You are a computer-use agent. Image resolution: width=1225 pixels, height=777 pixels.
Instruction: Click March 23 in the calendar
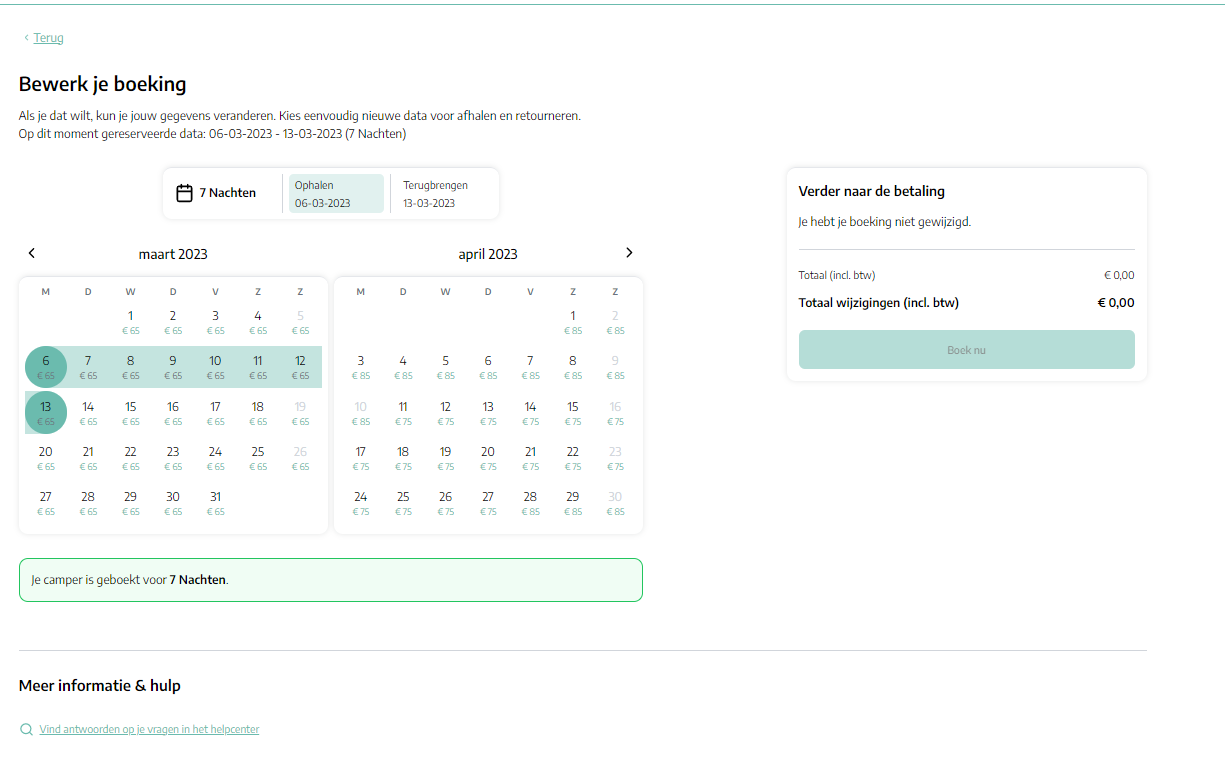[173, 458]
